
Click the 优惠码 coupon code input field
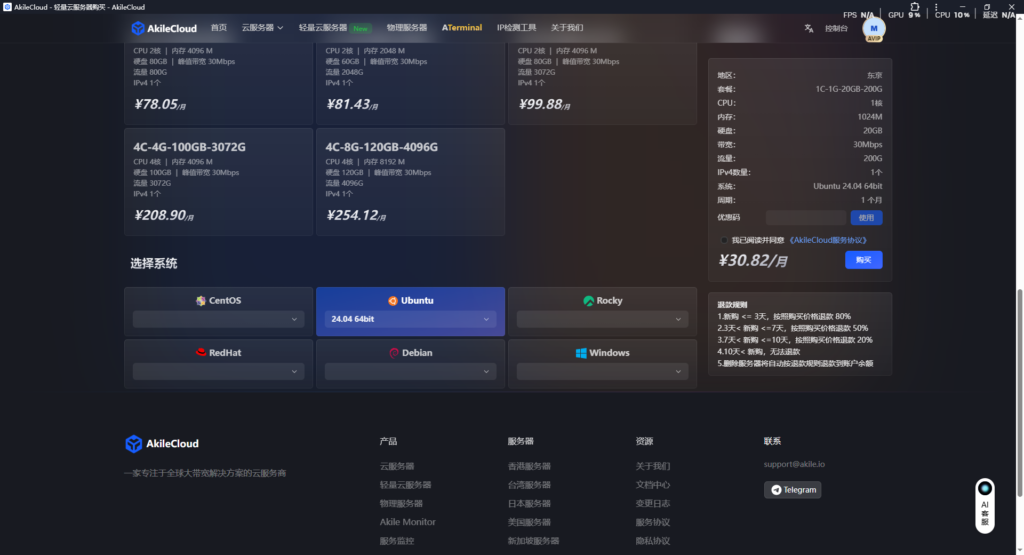[x=806, y=218]
